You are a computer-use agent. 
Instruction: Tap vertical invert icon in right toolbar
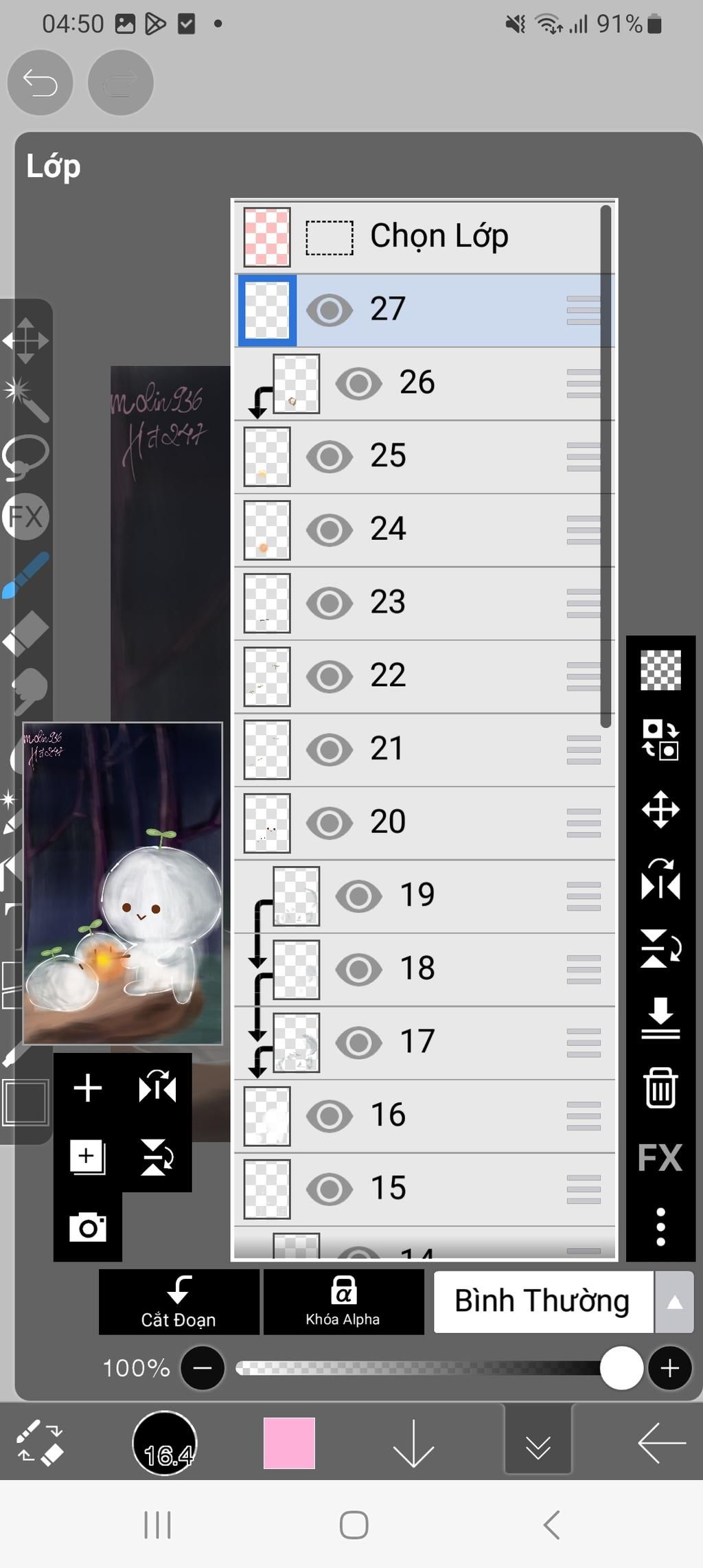click(660, 948)
